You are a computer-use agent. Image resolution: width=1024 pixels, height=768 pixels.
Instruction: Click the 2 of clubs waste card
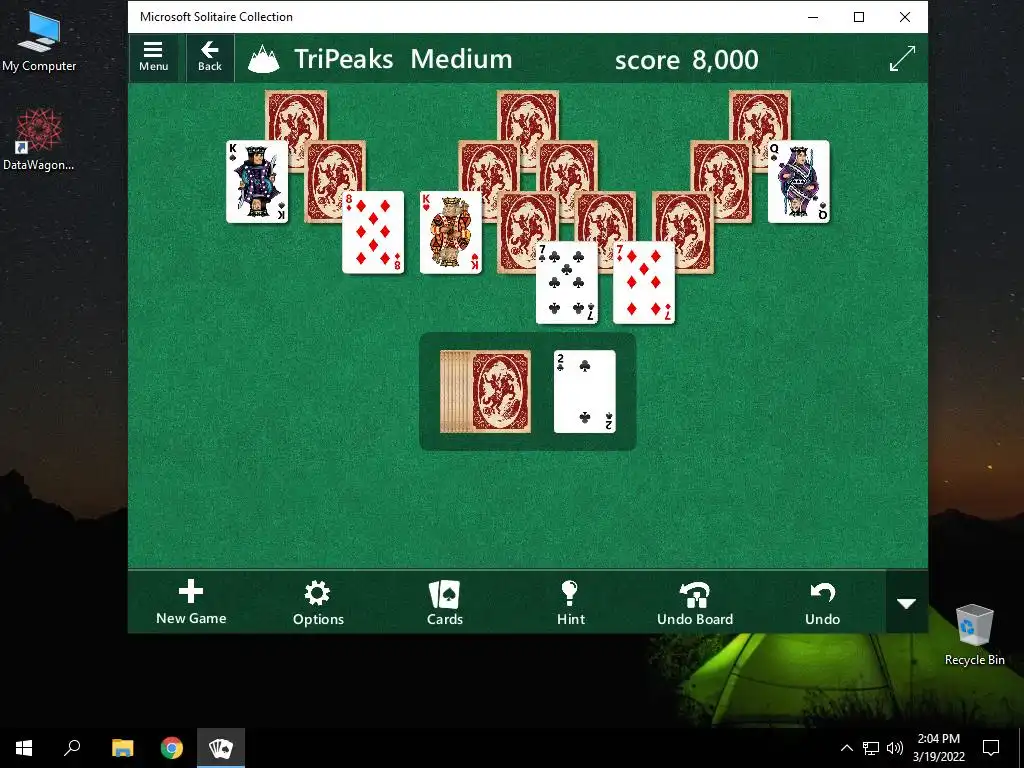point(584,391)
